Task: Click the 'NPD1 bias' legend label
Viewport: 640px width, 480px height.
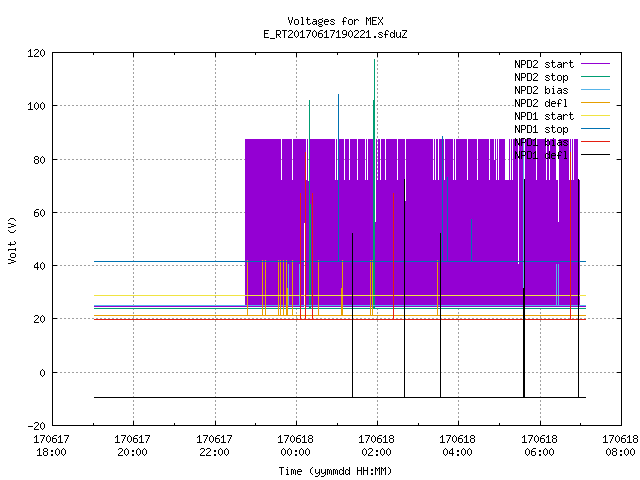Action: coord(541,142)
